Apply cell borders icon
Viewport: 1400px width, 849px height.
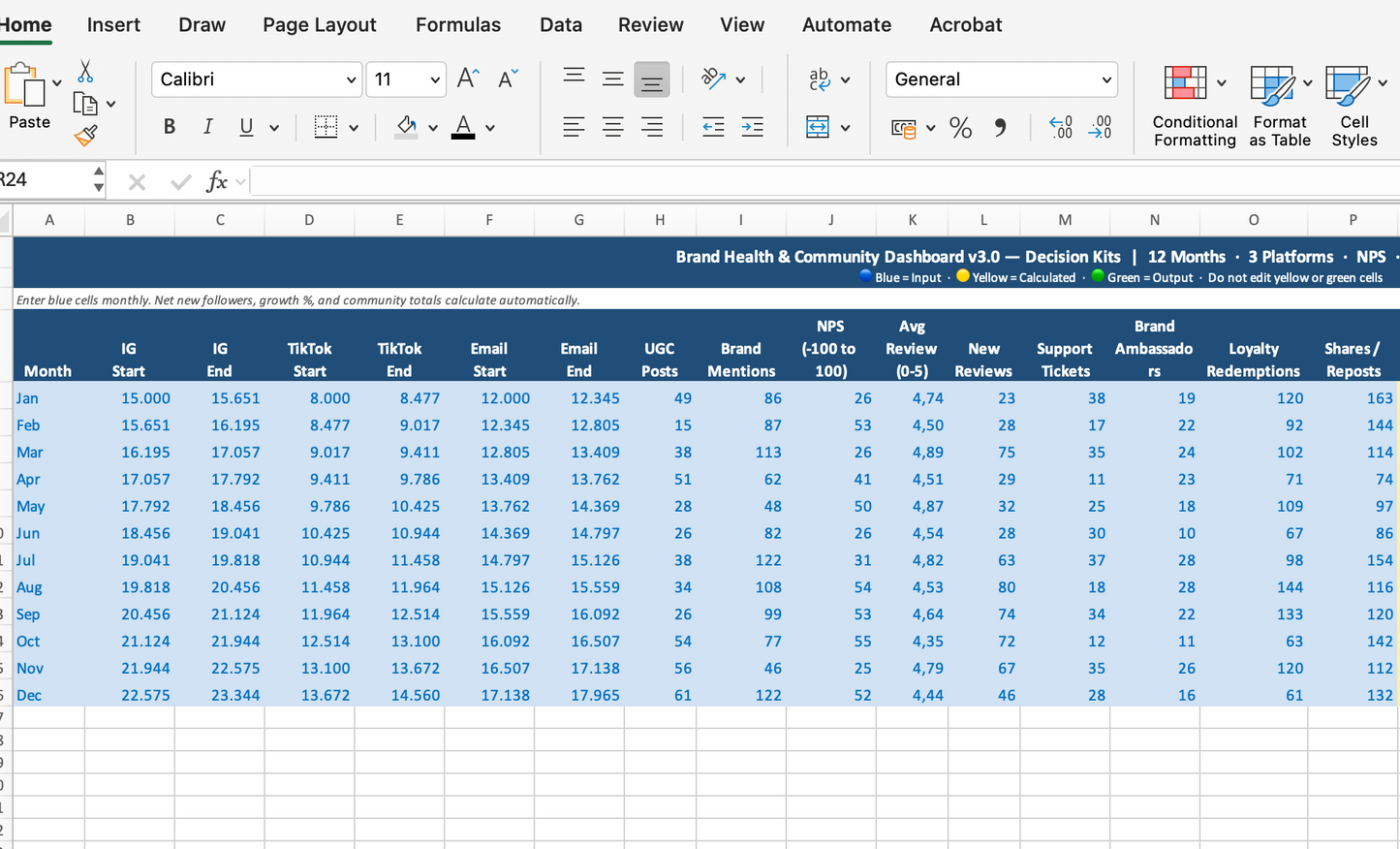click(326, 127)
